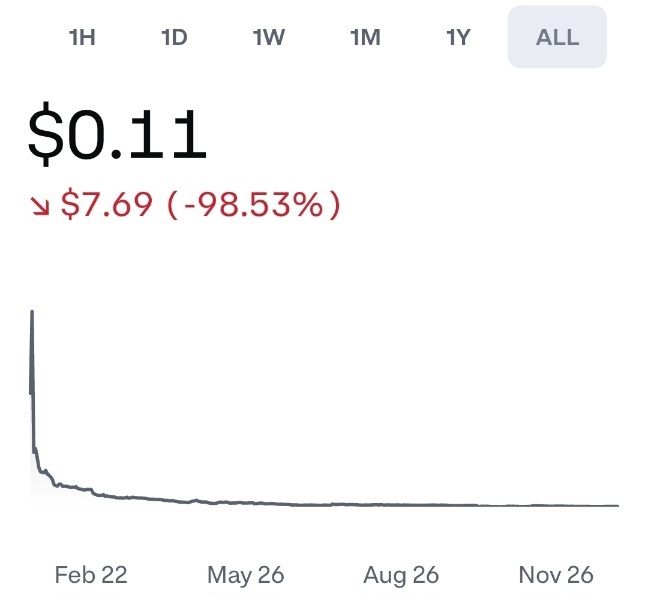648x596 pixels.
Task: Show the 1M price history
Action: pyautogui.click(x=365, y=37)
